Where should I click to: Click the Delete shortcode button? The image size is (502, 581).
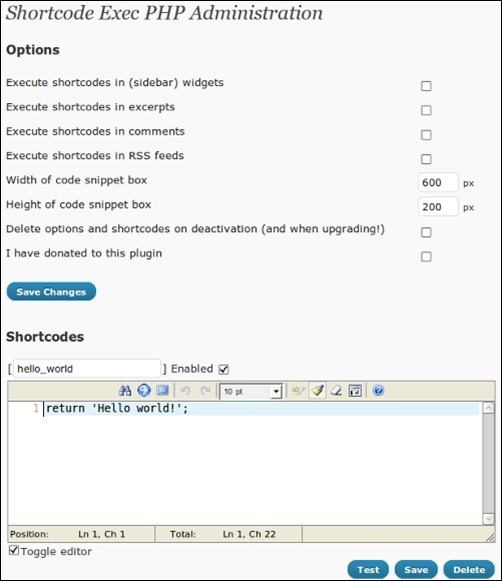pos(469,570)
